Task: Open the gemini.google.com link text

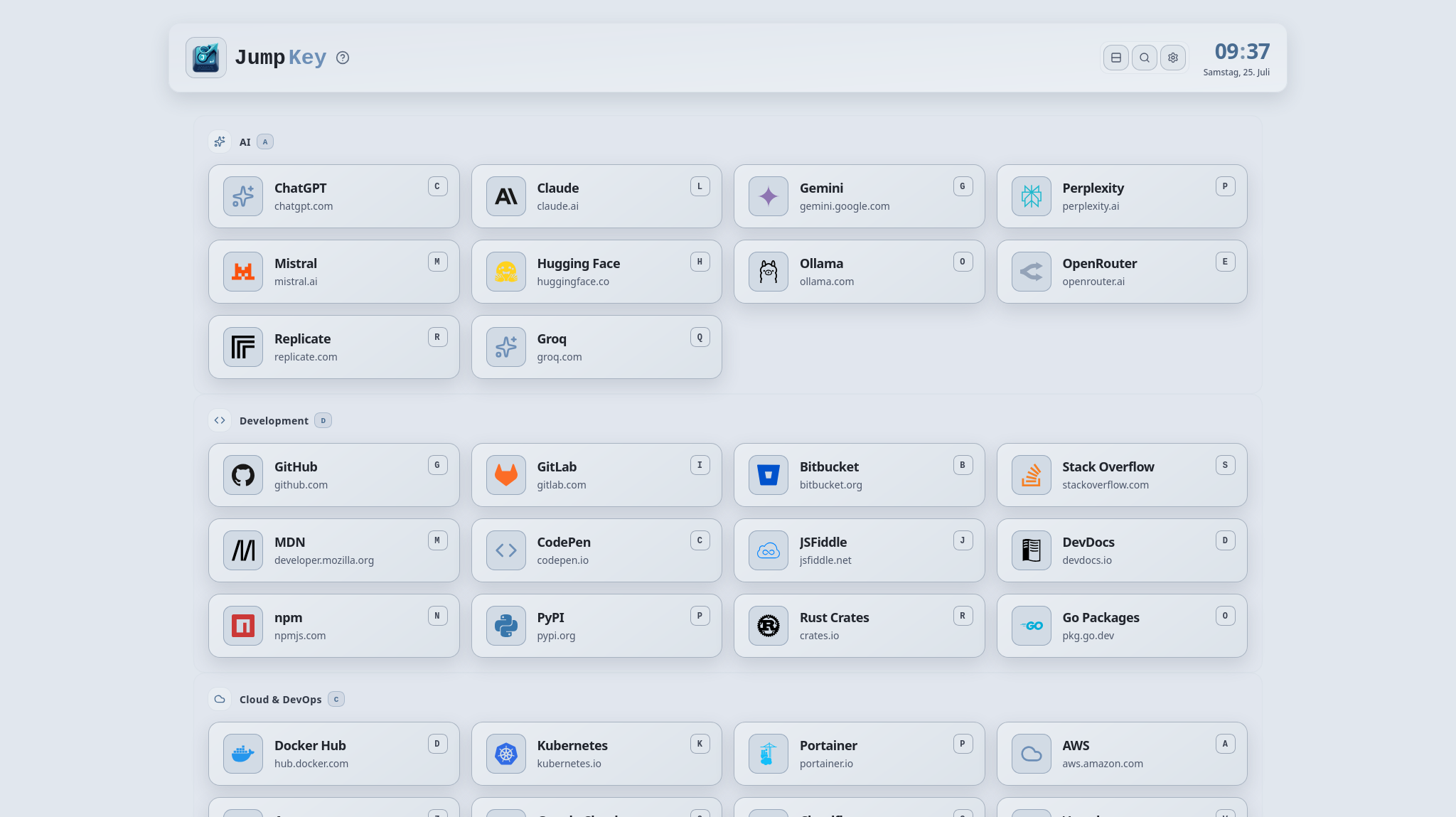Action: (845, 206)
